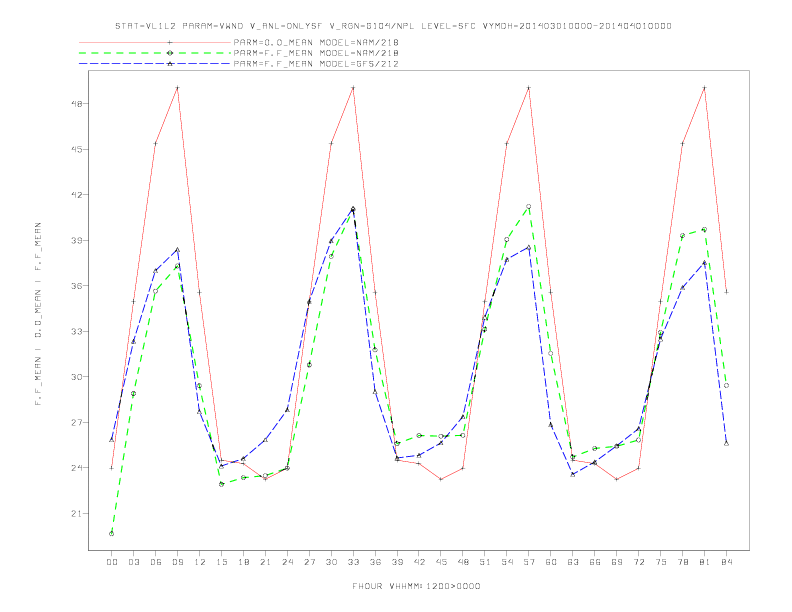Click x-axis tick label 30

[331, 562]
